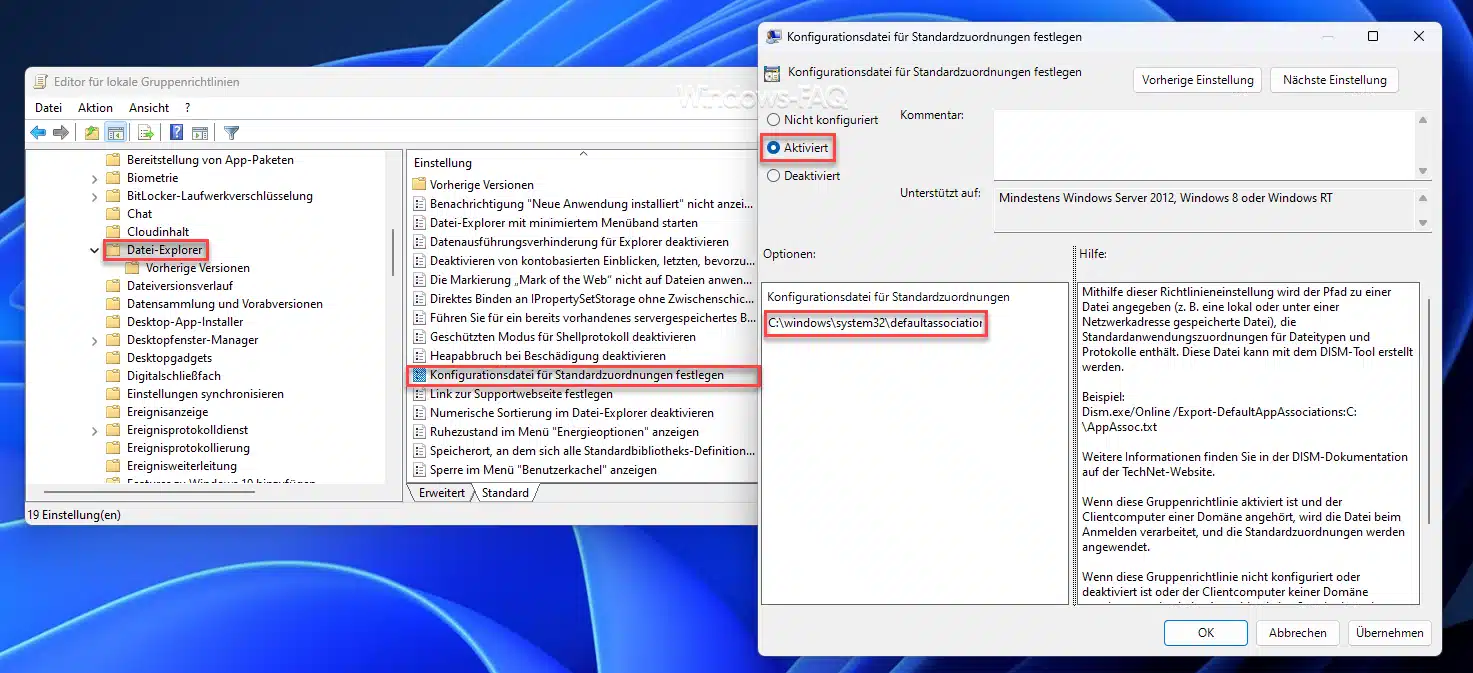Expand the Biometrie tree folder
The image size is (1473, 673).
tap(95, 178)
